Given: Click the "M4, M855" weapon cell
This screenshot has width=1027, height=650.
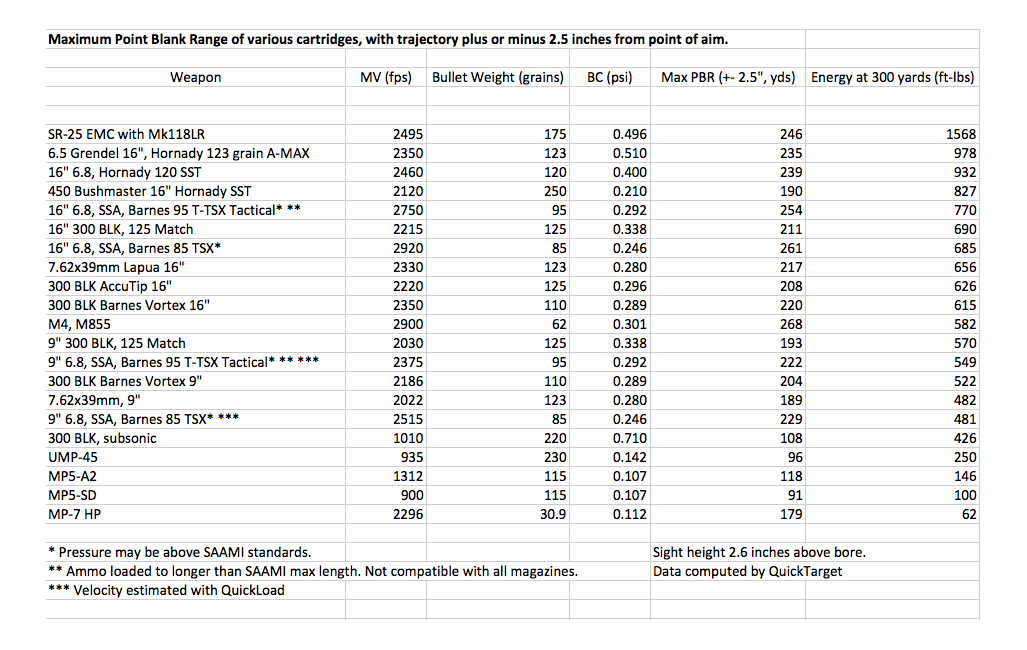Looking at the screenshot, I should point(80,324).
